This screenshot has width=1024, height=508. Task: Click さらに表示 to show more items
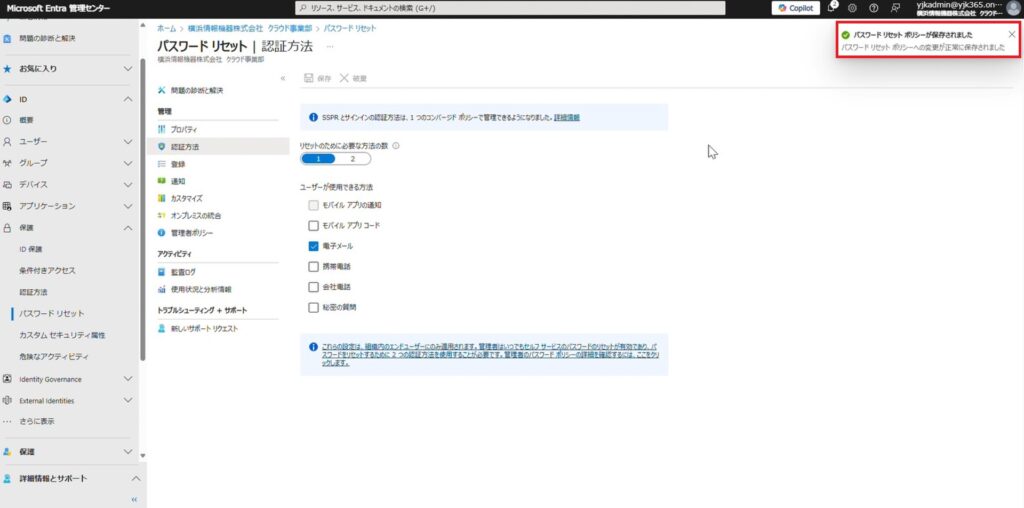(37, 422)
